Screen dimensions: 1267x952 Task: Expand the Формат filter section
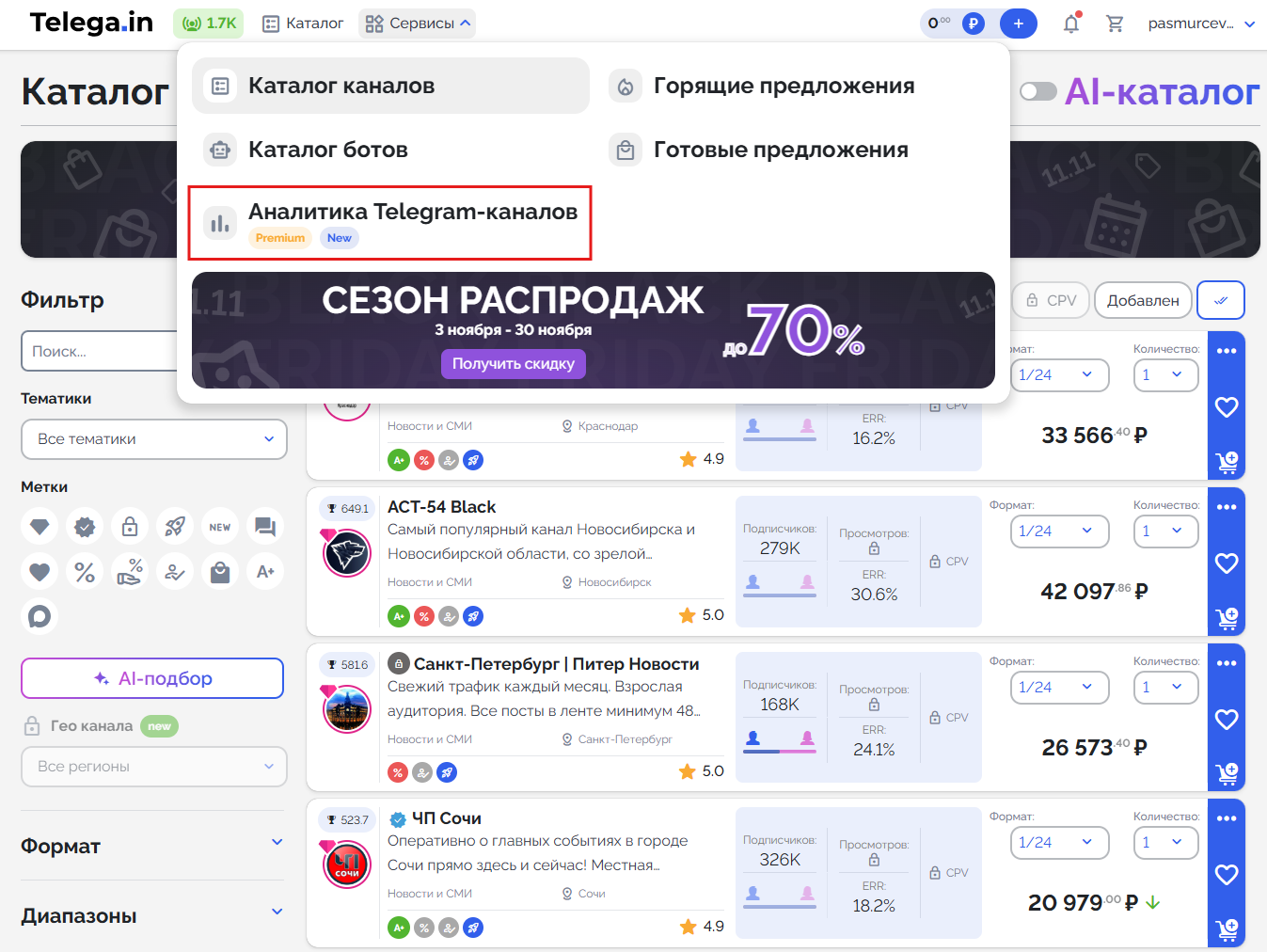coord(152,846)
